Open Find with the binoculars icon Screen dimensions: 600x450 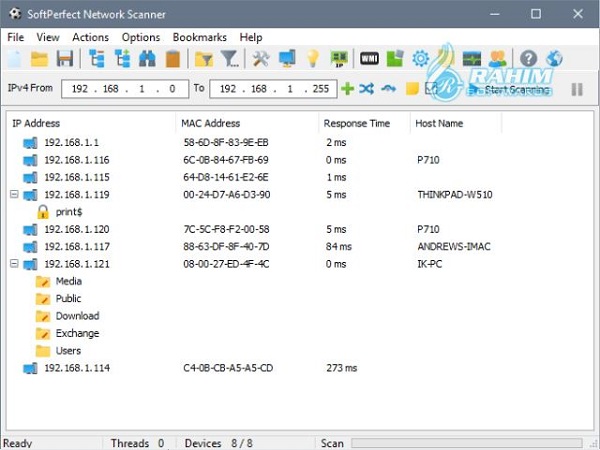click(x=147, y=59)
